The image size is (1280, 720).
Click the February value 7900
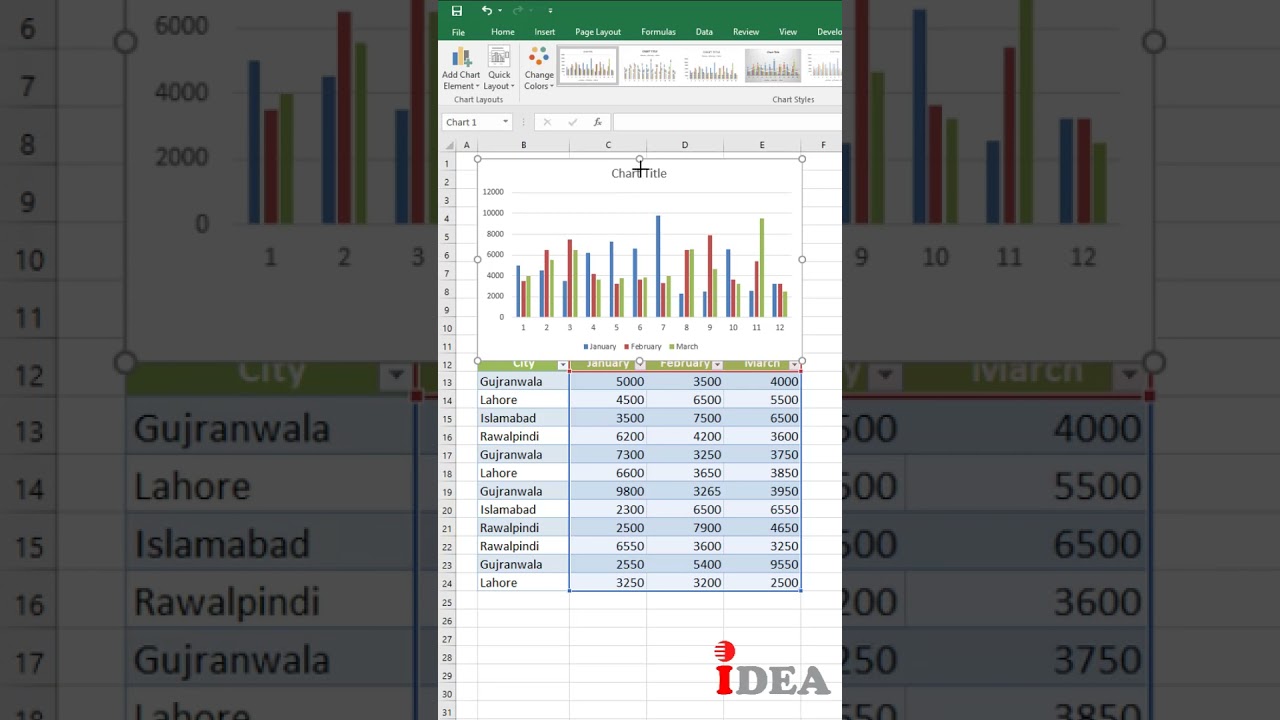coord(707,528)
